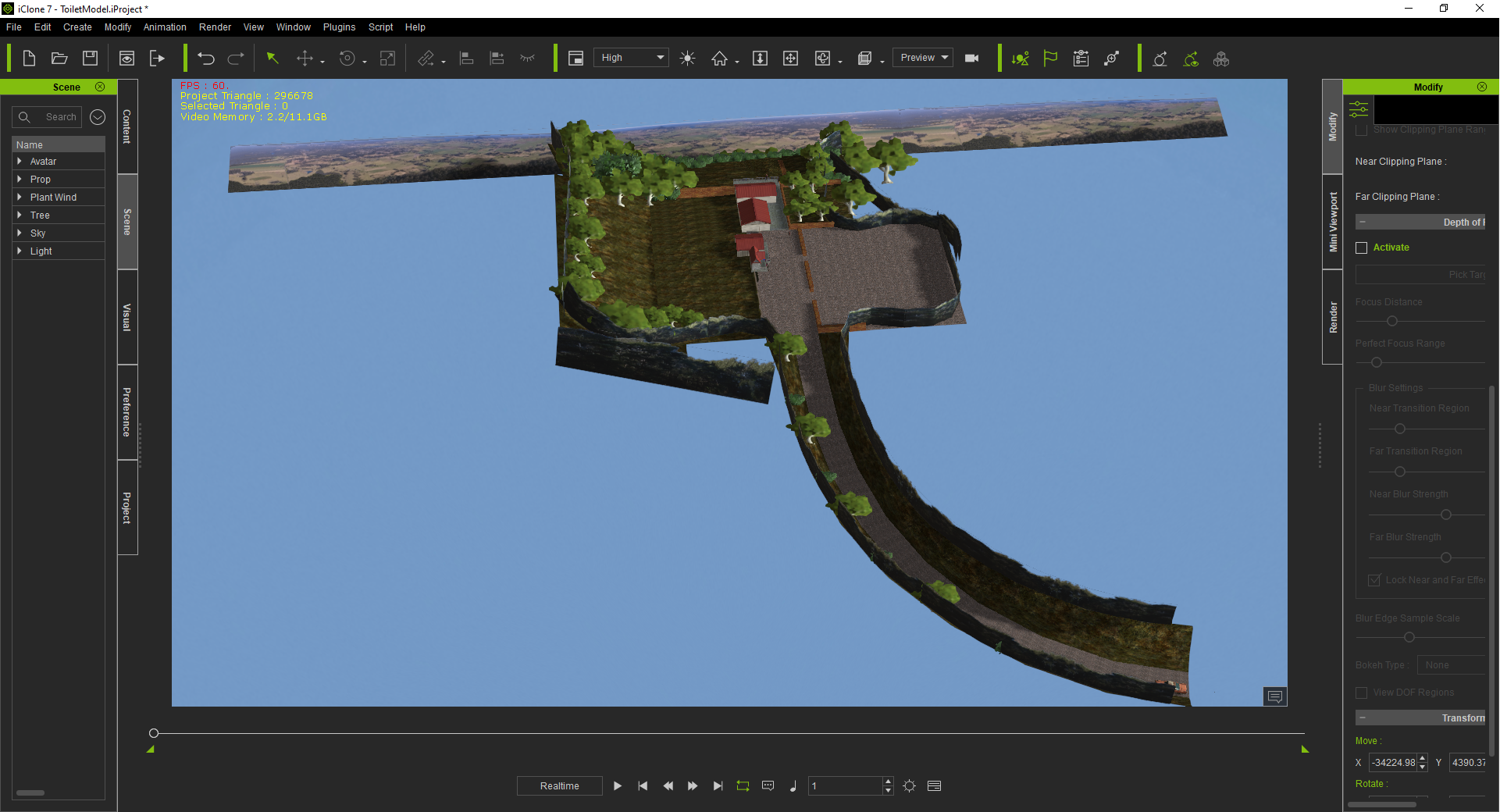Screen dimensions: 1500x812
Task: Open the Preview mode dropdown
Action: pyautogui.click(x=923, y=58)
